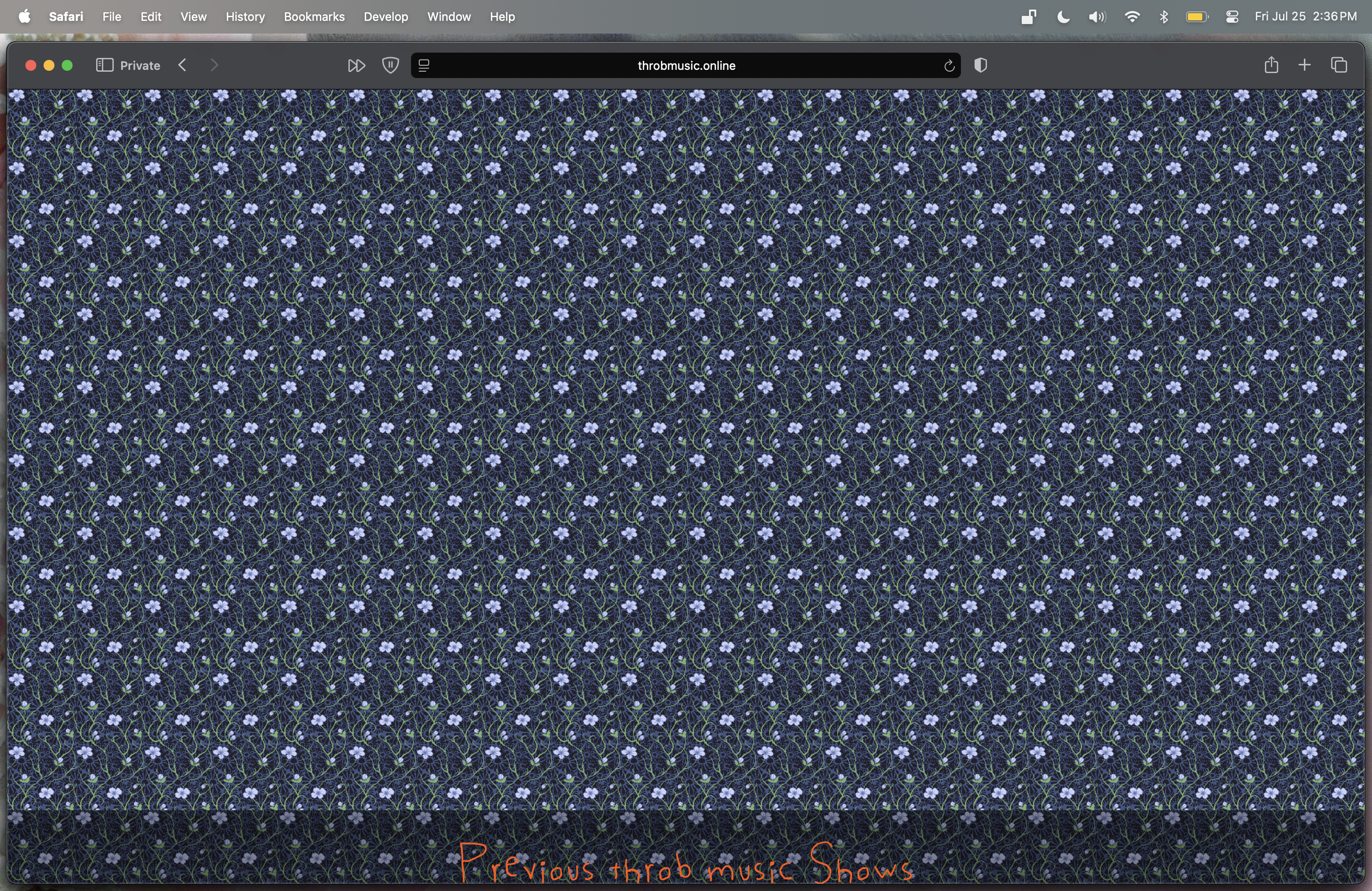Open the Bookmarks menu

[x=314, y=17]
